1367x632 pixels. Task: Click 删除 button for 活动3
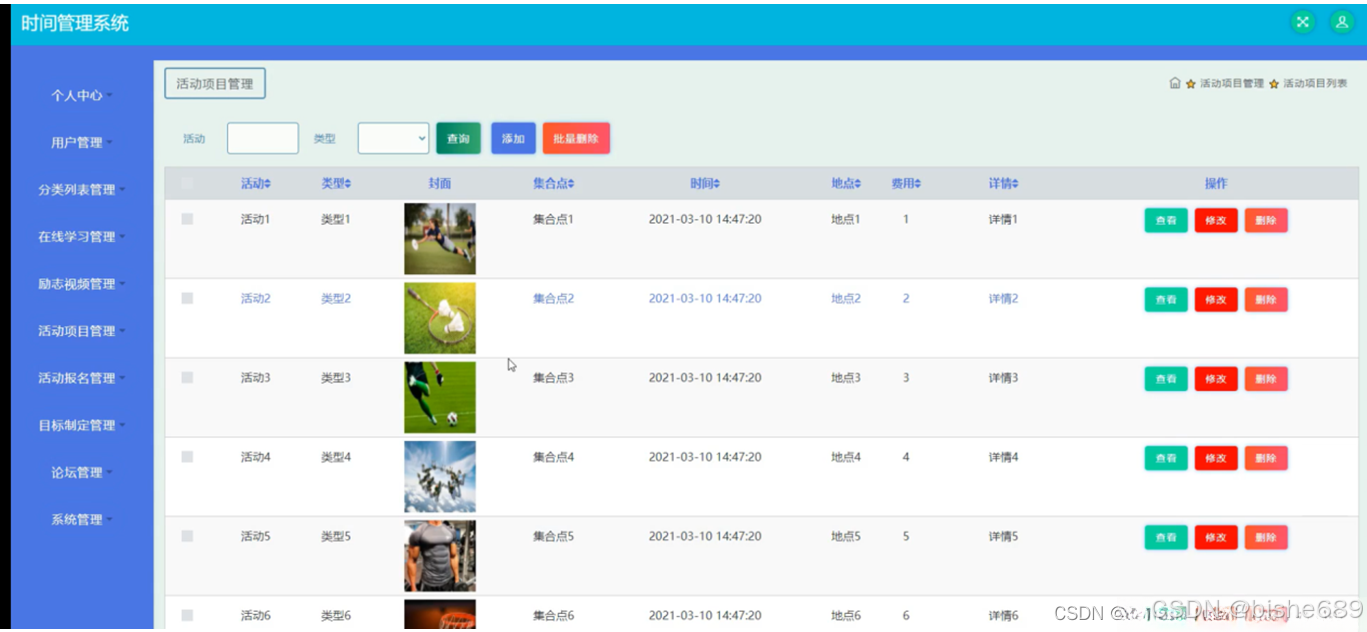(1266, 379)
